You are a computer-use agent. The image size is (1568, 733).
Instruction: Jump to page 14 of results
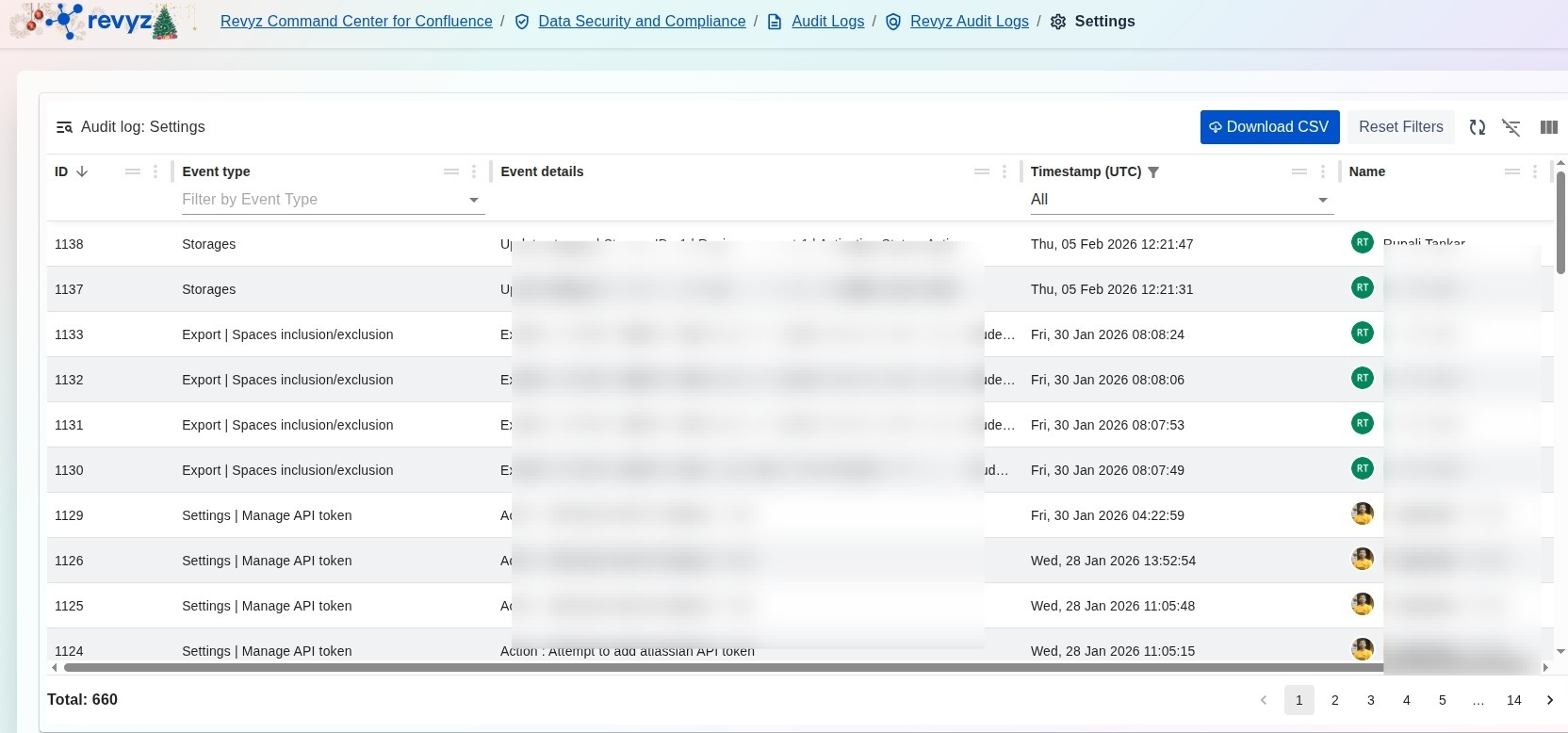tap(1513, 700)
